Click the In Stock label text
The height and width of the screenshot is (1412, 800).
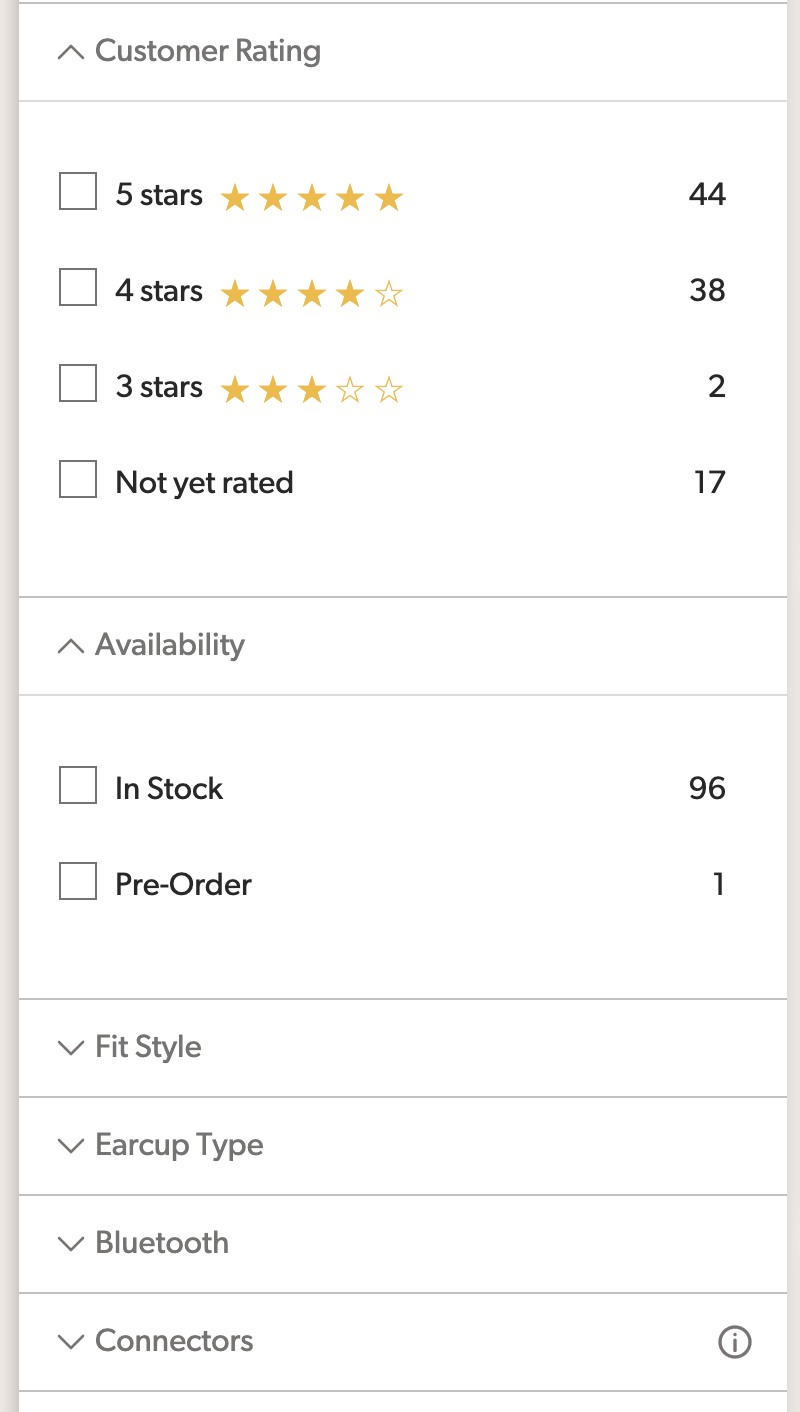coord(169,788)
